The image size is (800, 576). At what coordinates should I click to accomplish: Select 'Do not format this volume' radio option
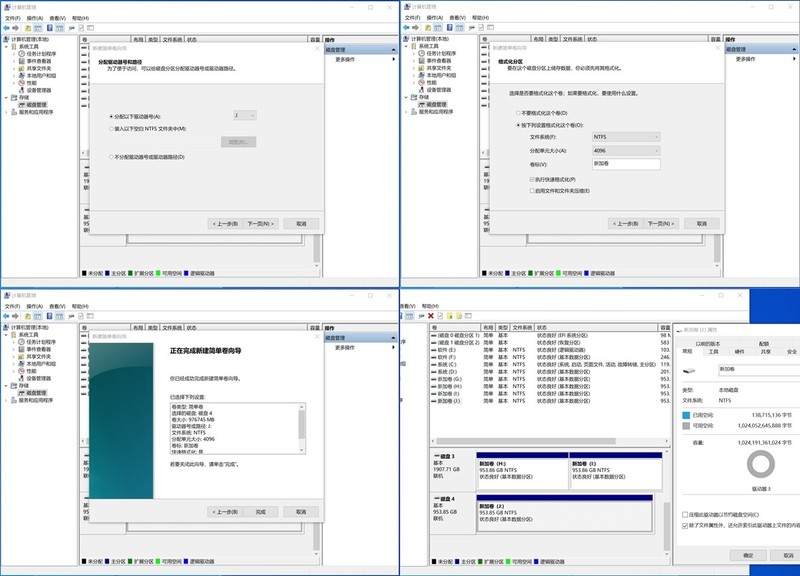(517, 112)
